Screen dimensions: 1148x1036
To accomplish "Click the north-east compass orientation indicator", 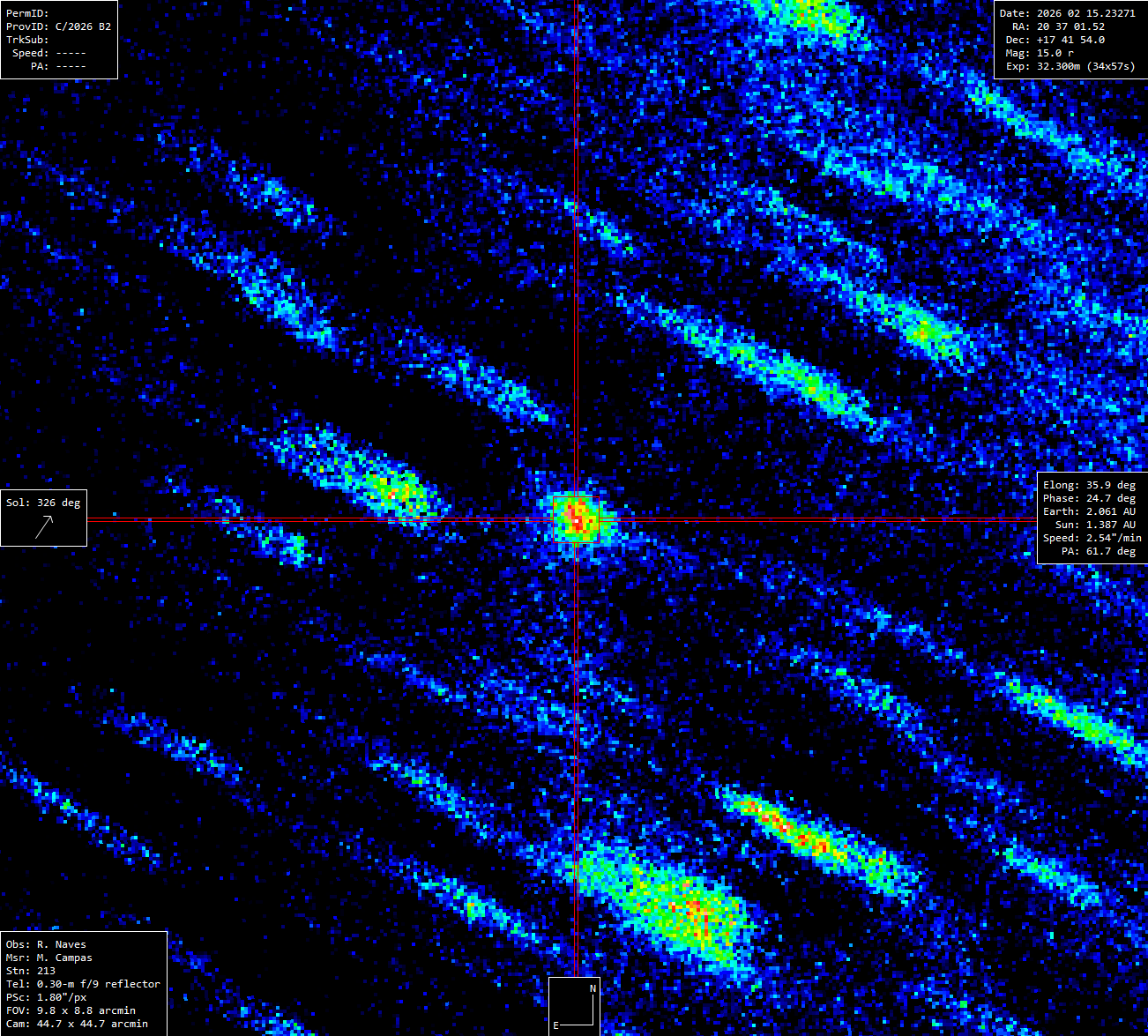I will click(x=574, y=1006).
